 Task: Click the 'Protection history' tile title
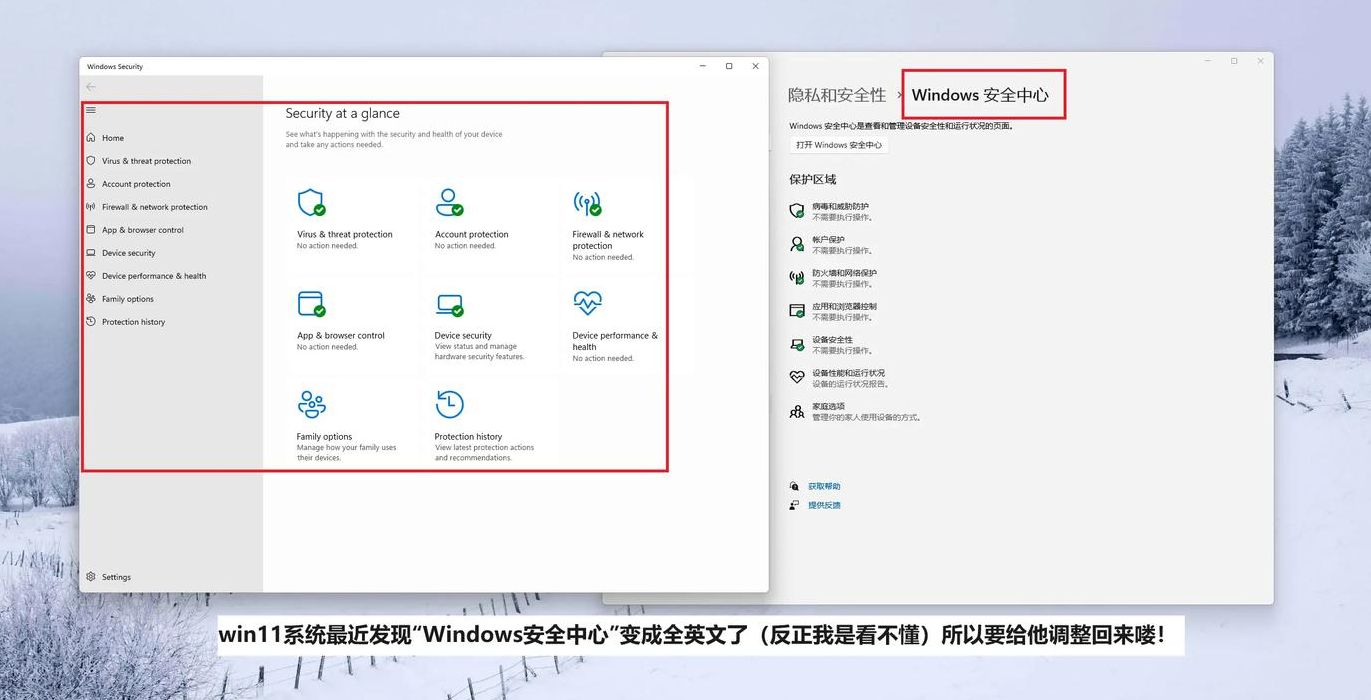click(468, 437)
